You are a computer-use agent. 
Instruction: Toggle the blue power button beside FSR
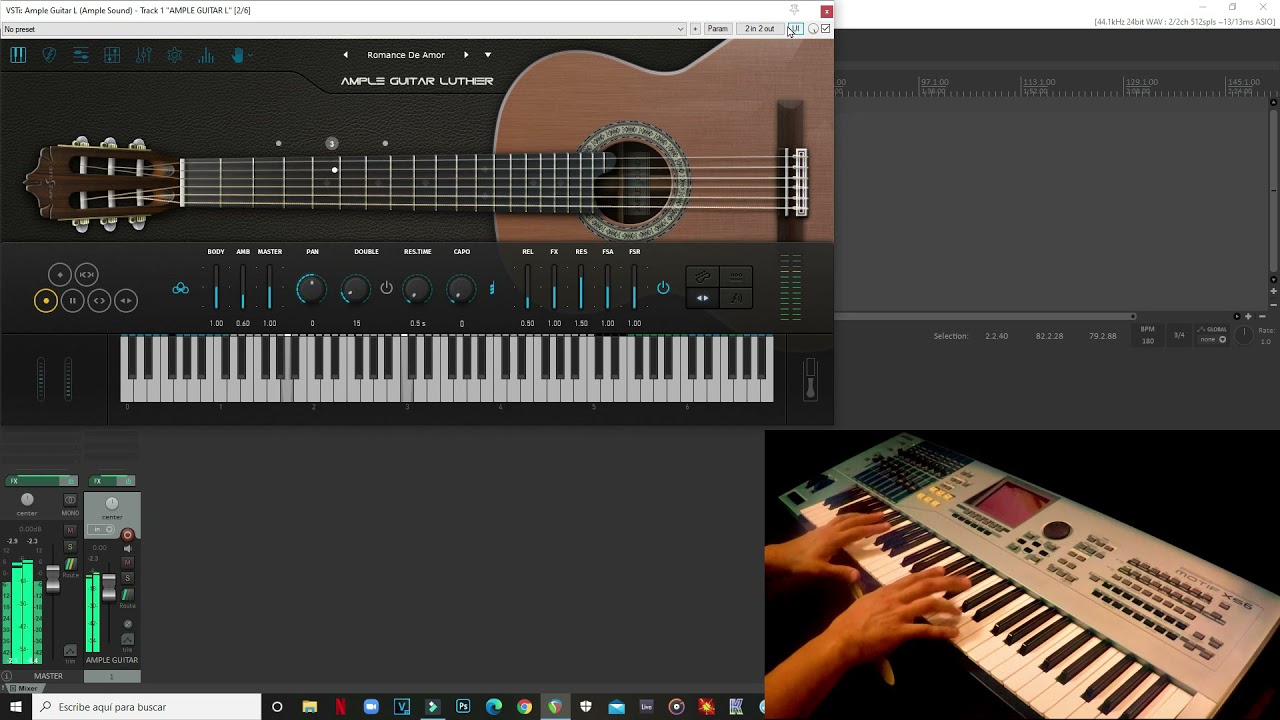pos(663,288)
